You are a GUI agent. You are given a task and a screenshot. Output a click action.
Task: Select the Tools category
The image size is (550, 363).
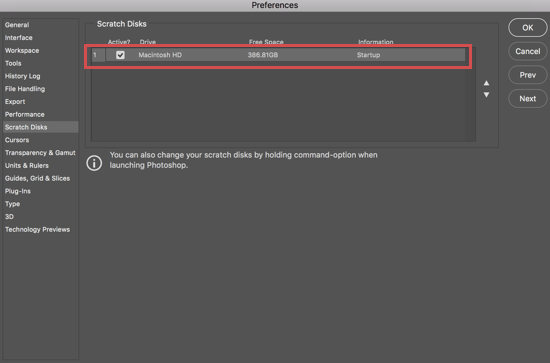[13, 63]
